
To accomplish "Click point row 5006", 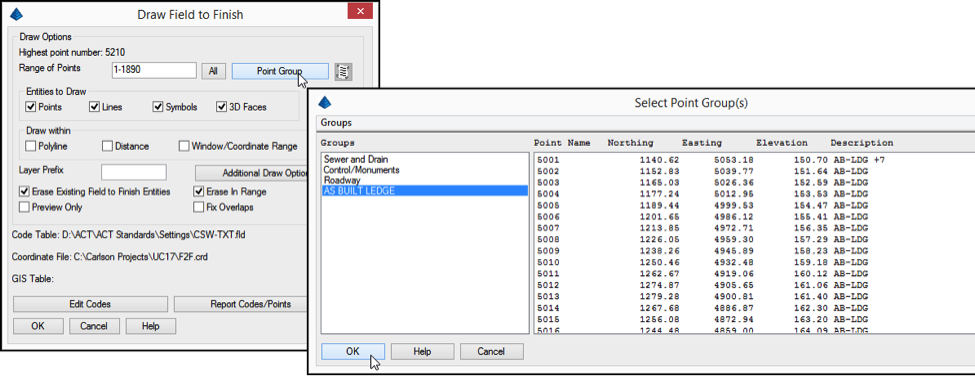I will point(754,216).
